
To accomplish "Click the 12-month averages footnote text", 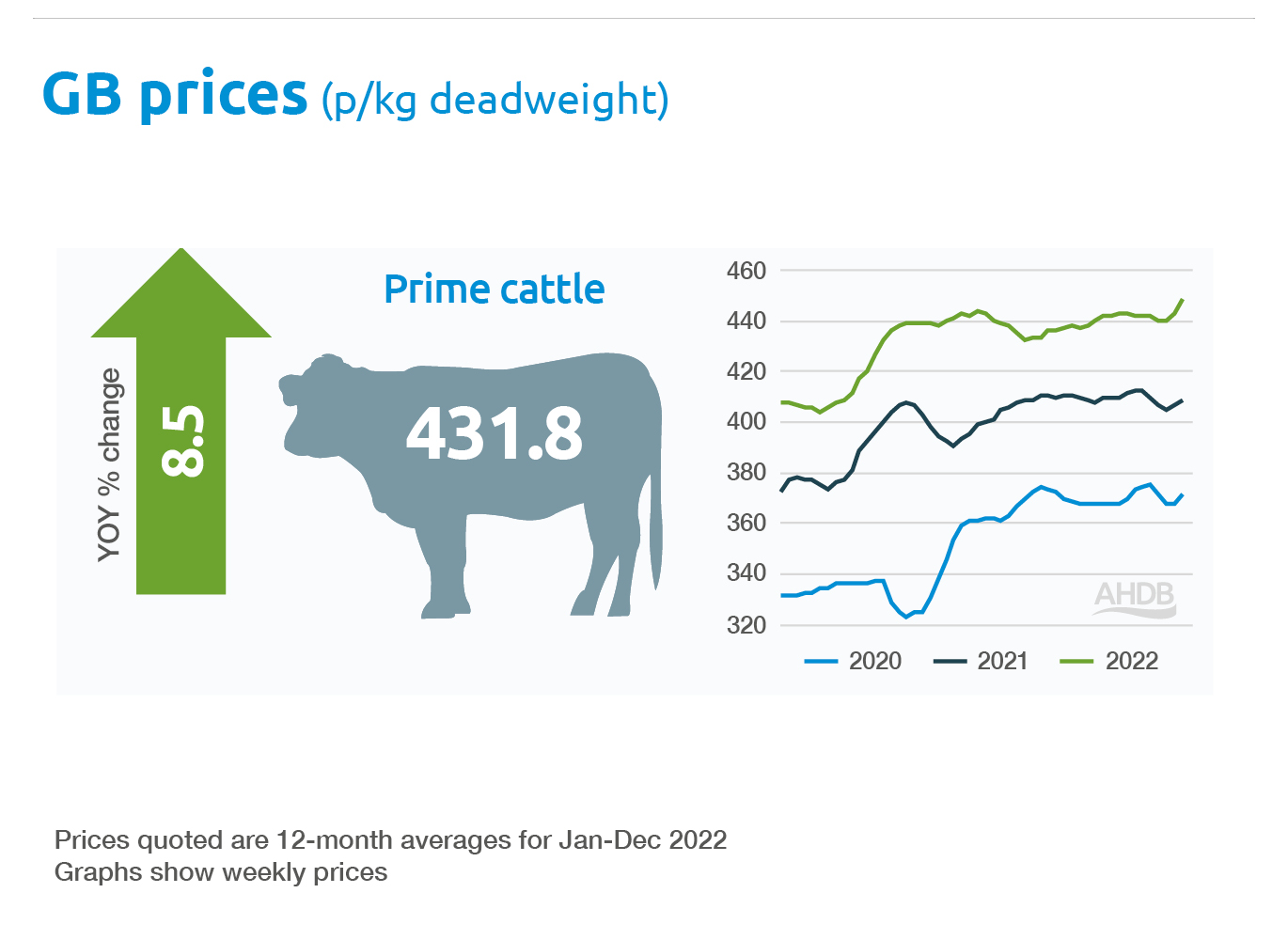I will pos(391,839).
